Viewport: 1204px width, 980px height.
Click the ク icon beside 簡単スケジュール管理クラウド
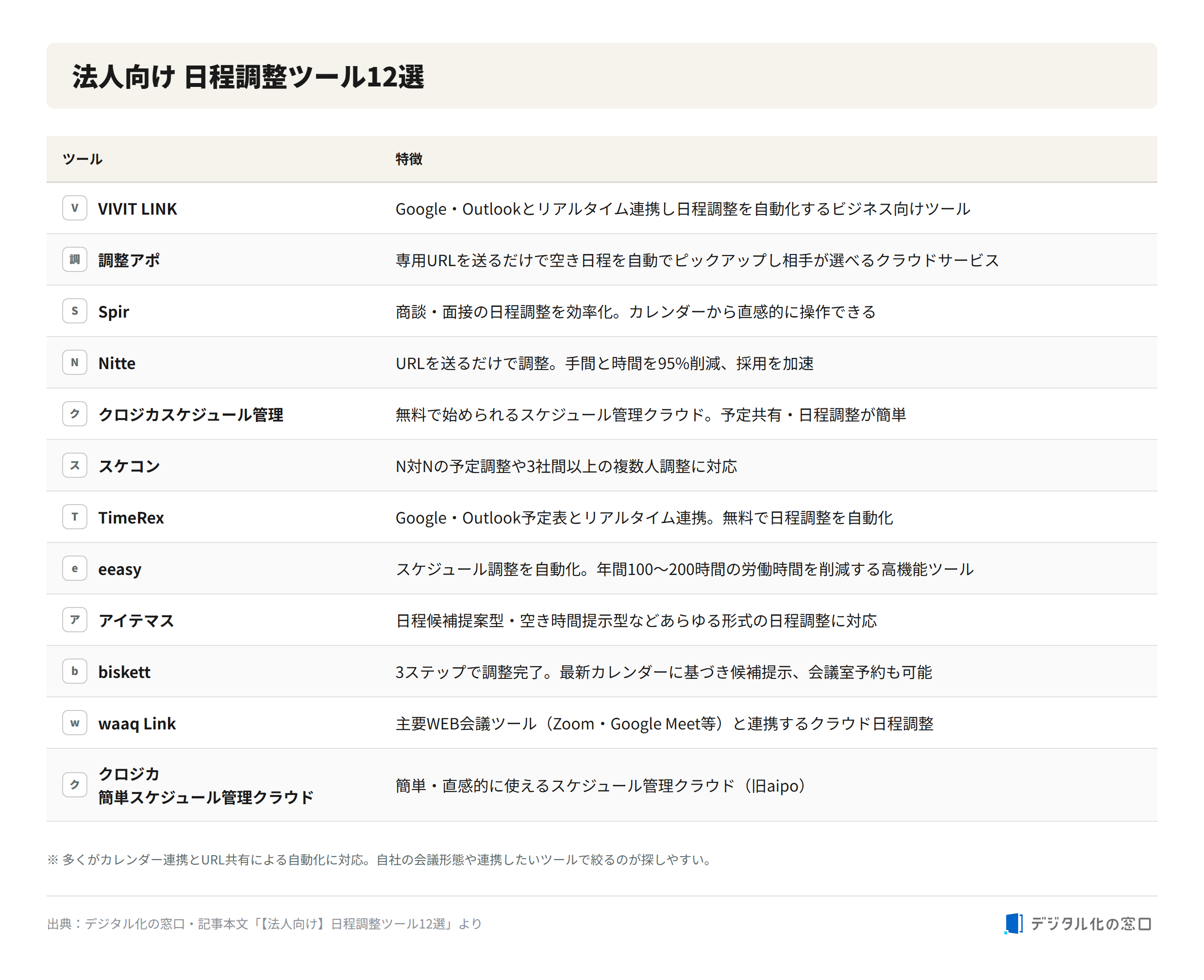[x=74, y=785]
